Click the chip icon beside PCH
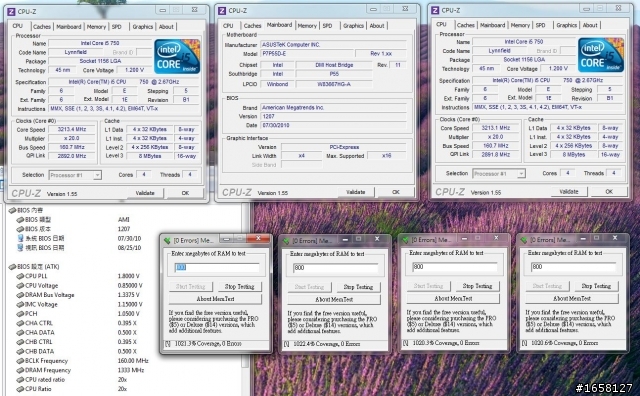640x396 pixels. (x=20, y=314)
